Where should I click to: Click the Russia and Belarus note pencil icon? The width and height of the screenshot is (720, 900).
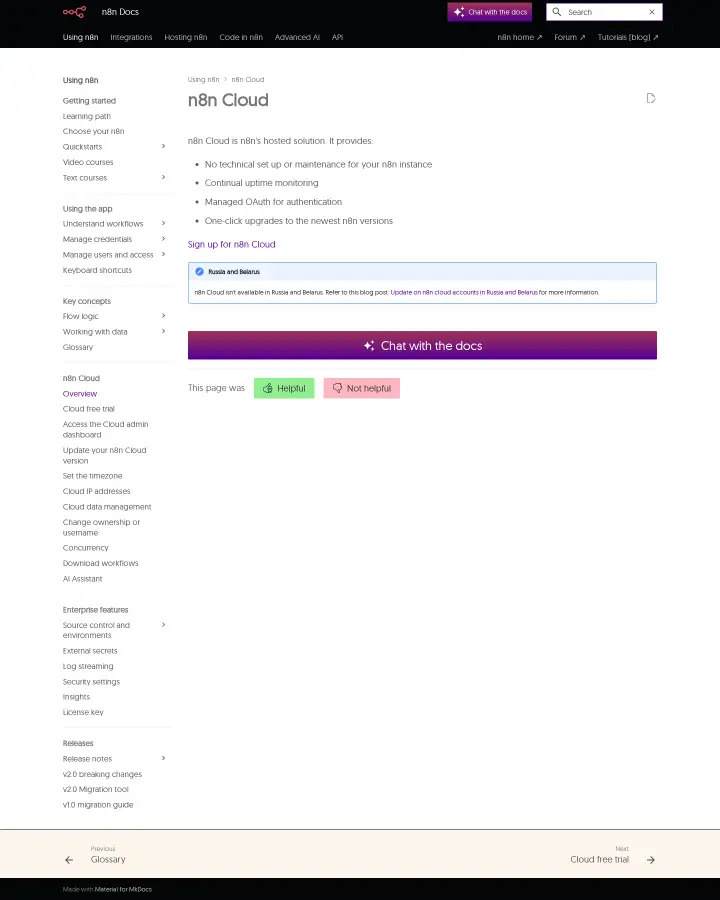(199, 271)
